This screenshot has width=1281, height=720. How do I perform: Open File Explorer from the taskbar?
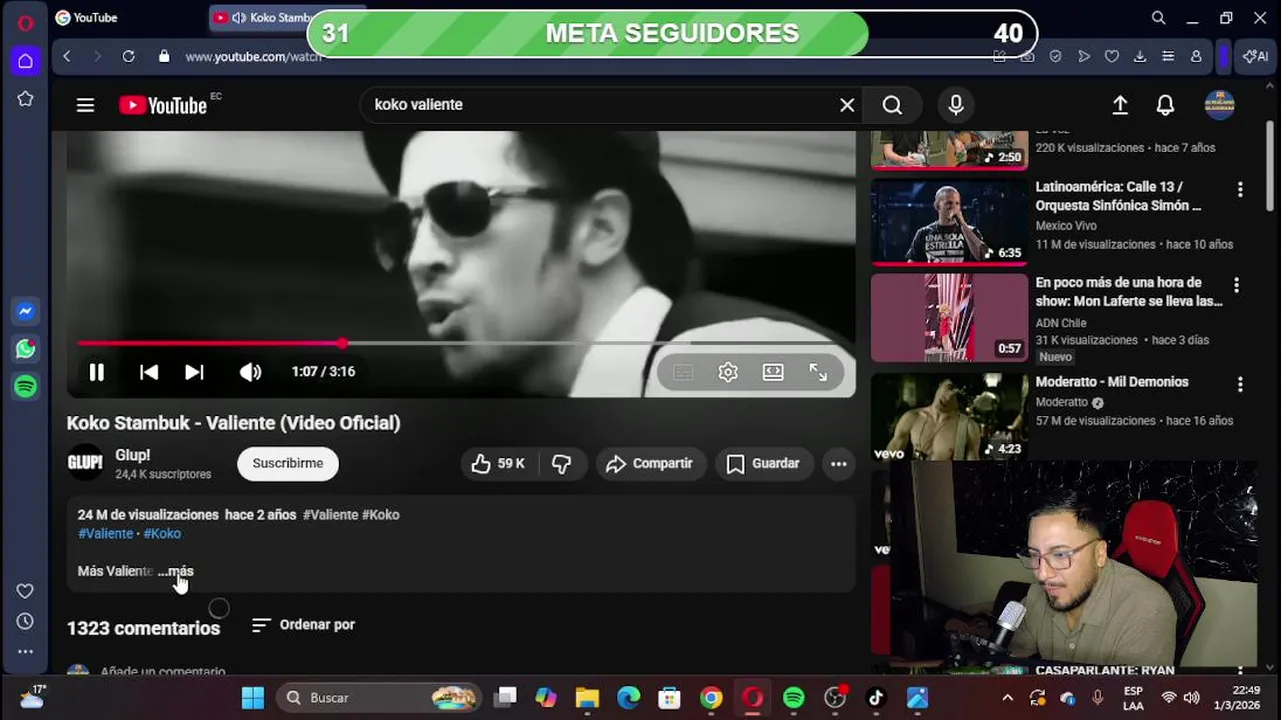(x=587, y=698)
